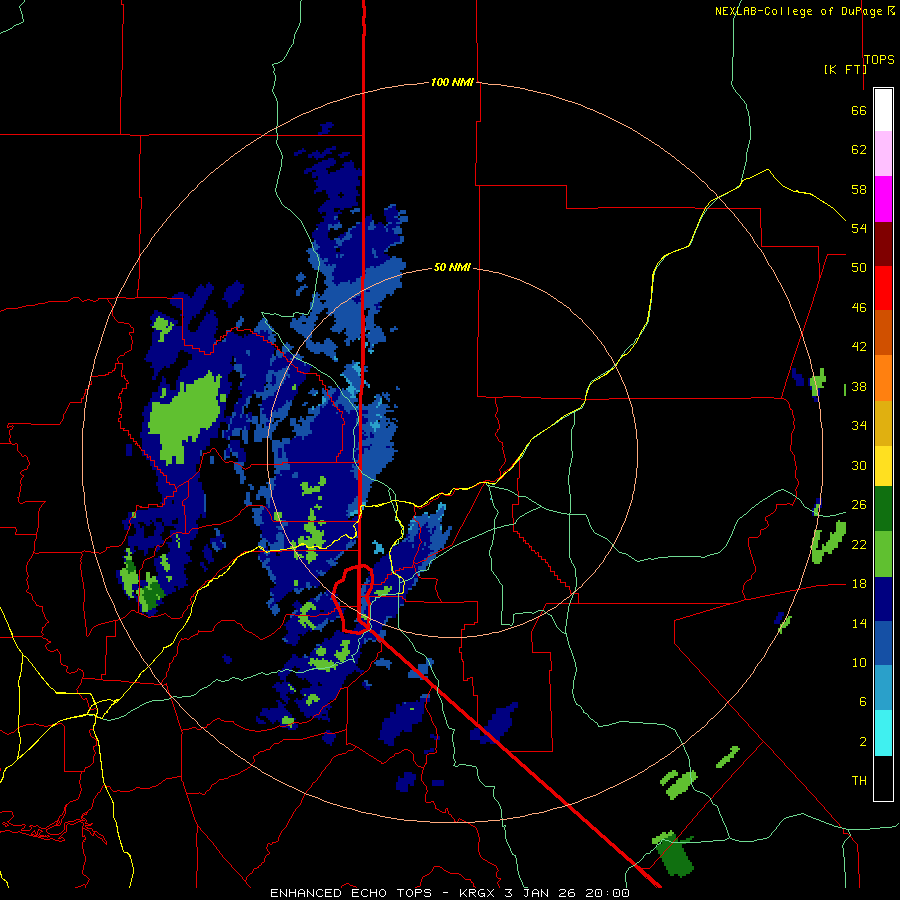This screenshot has width=900, height=900.
Task: Click the light pink legend swatch
Action: 883,153
